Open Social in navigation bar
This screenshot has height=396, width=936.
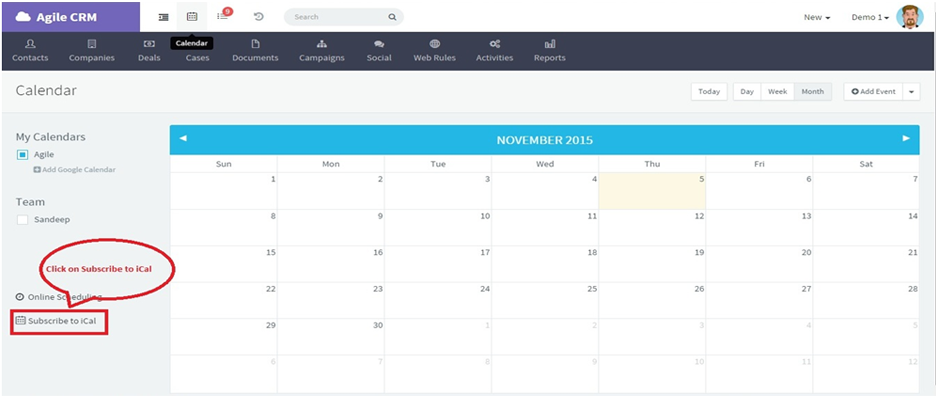(379, 51)
